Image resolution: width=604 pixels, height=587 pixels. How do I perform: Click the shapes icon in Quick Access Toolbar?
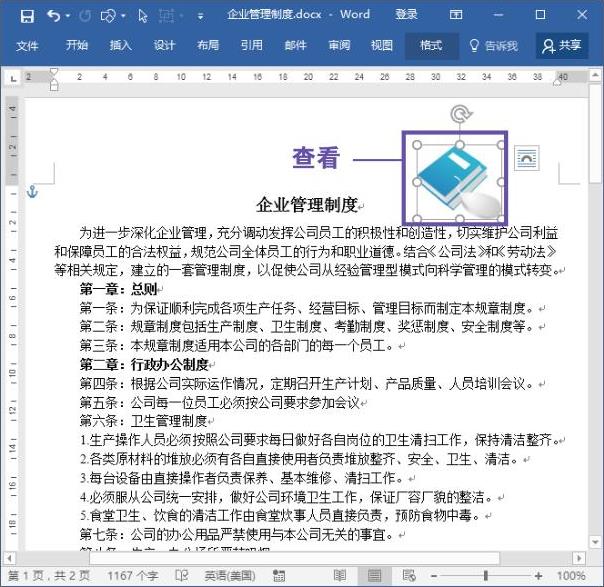[108, 16]
